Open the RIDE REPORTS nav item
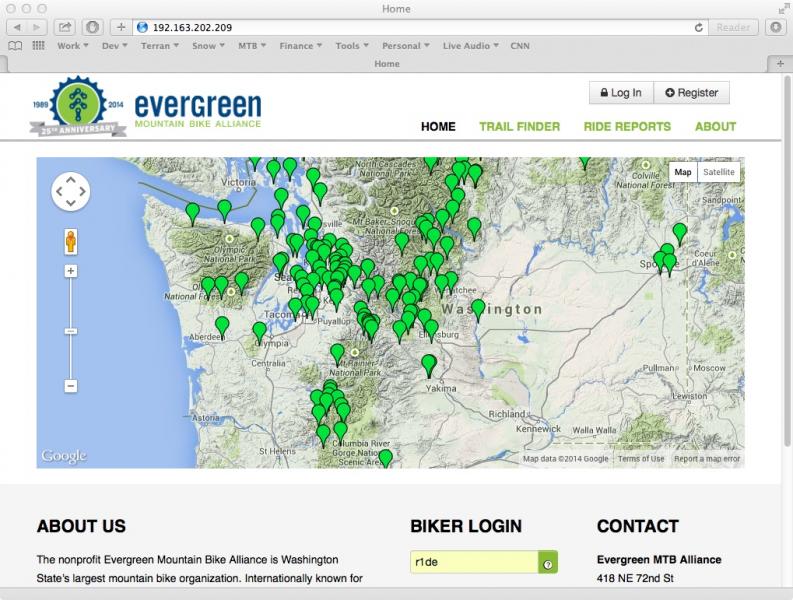Image resolution: width=793 pixels, height=600 pixels. 627,126
